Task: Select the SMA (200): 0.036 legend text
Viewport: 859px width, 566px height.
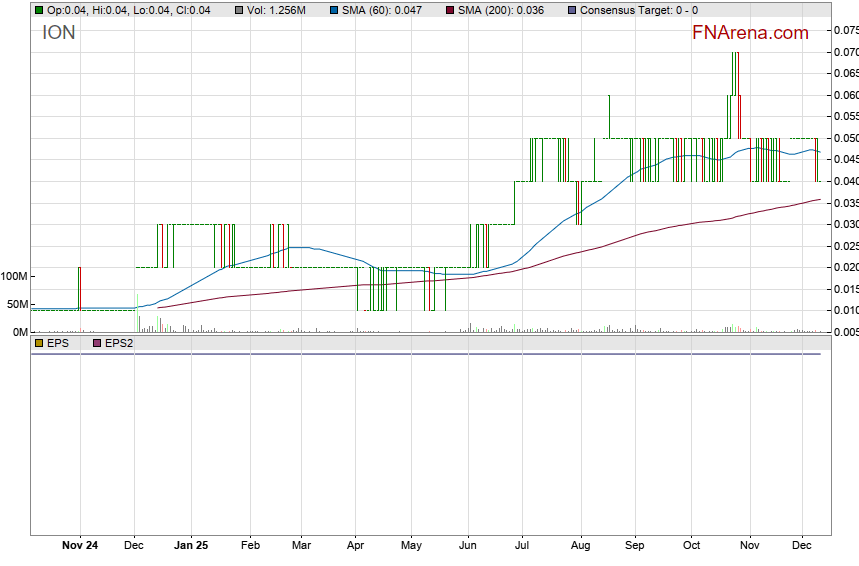Action: [500, 10]
